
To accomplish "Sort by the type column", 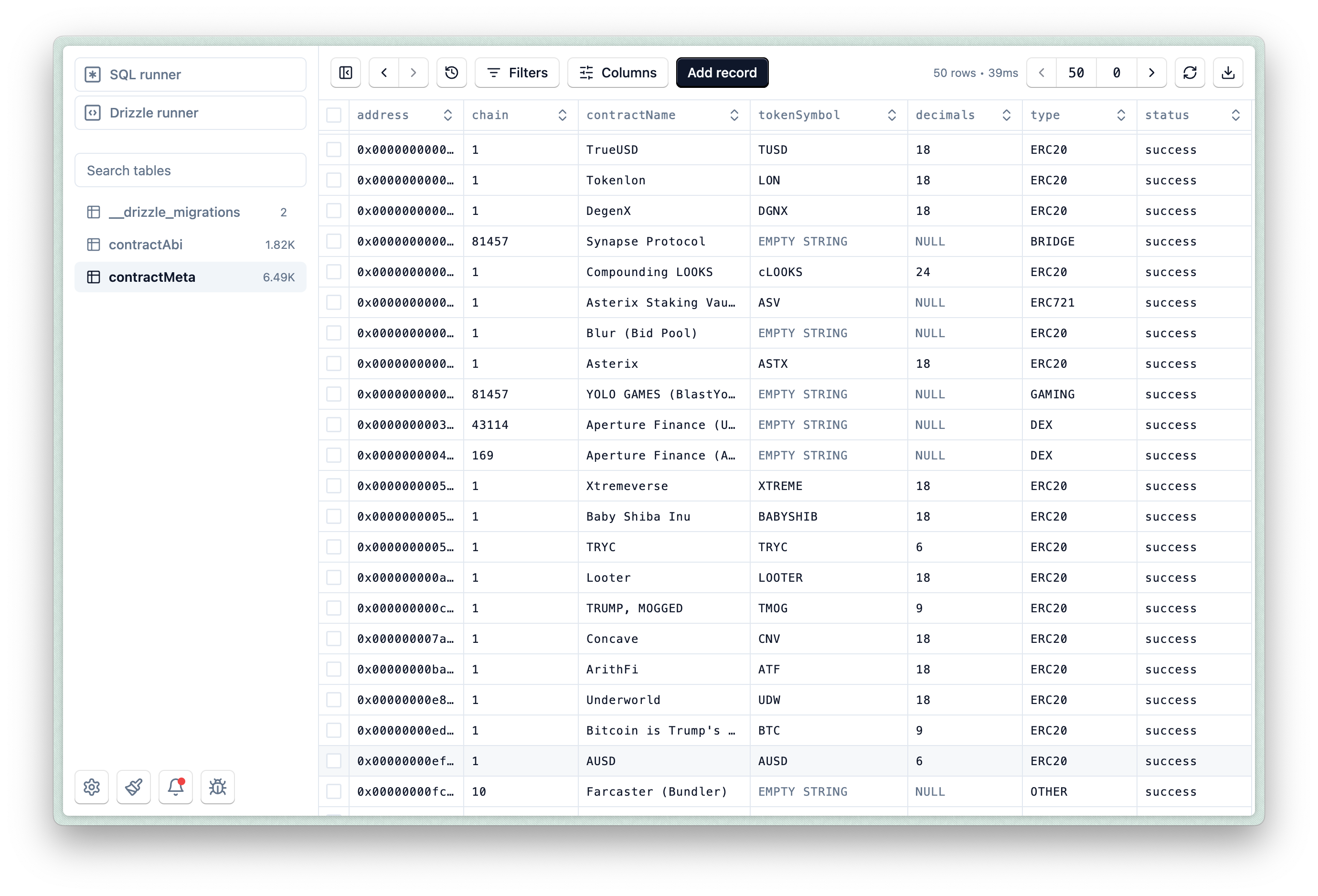I will (1121, 115).
